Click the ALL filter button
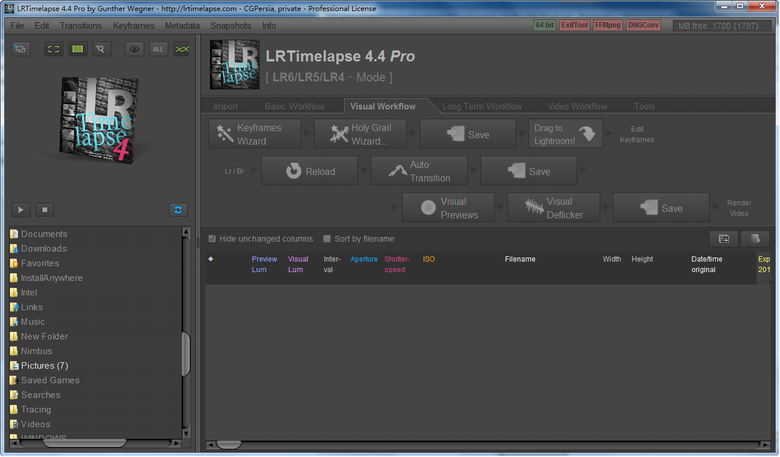Viewport: 780px width, 457px height. [x=158, y=48]
